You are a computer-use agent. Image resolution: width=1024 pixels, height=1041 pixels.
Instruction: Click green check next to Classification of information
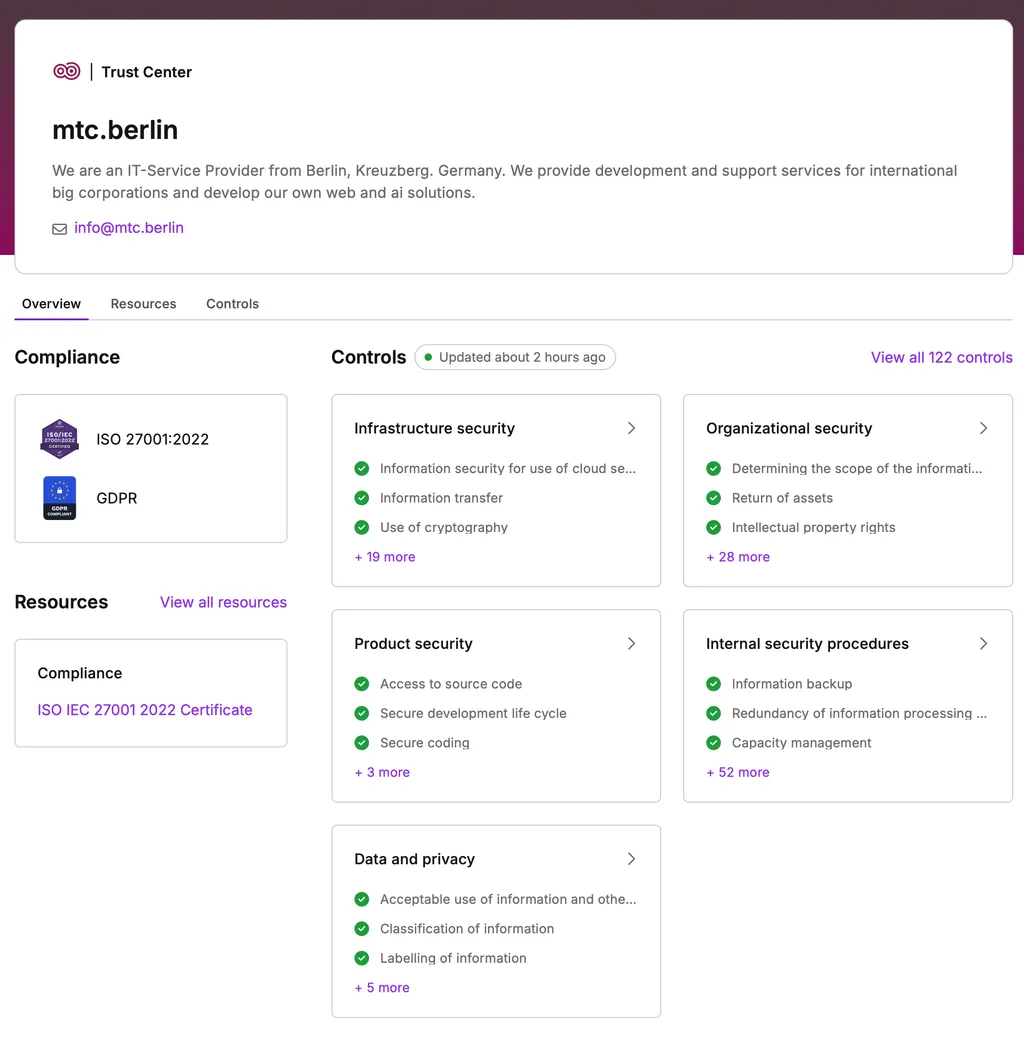[362, 929]
